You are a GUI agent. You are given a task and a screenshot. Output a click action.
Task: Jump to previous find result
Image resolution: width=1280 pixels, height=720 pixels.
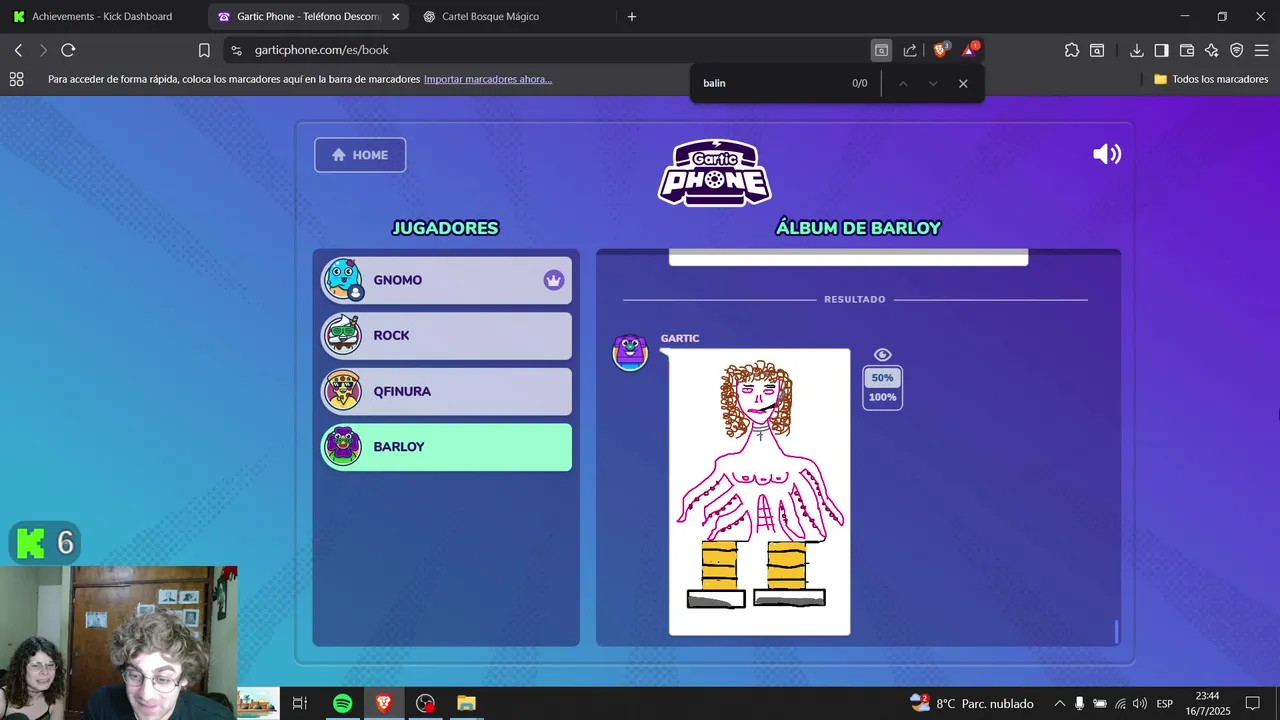[903, 83]
